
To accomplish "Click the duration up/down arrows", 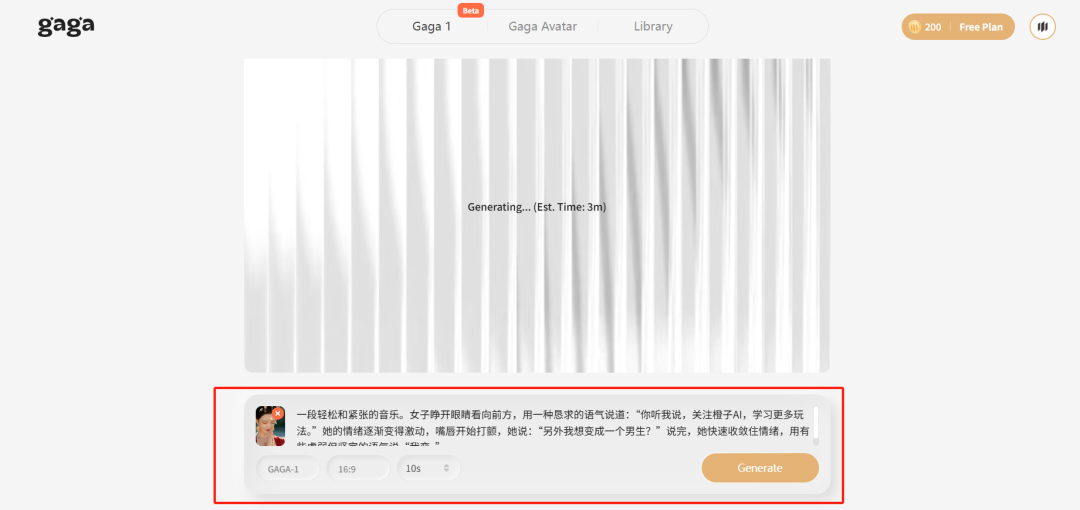I will pos(447,468).
